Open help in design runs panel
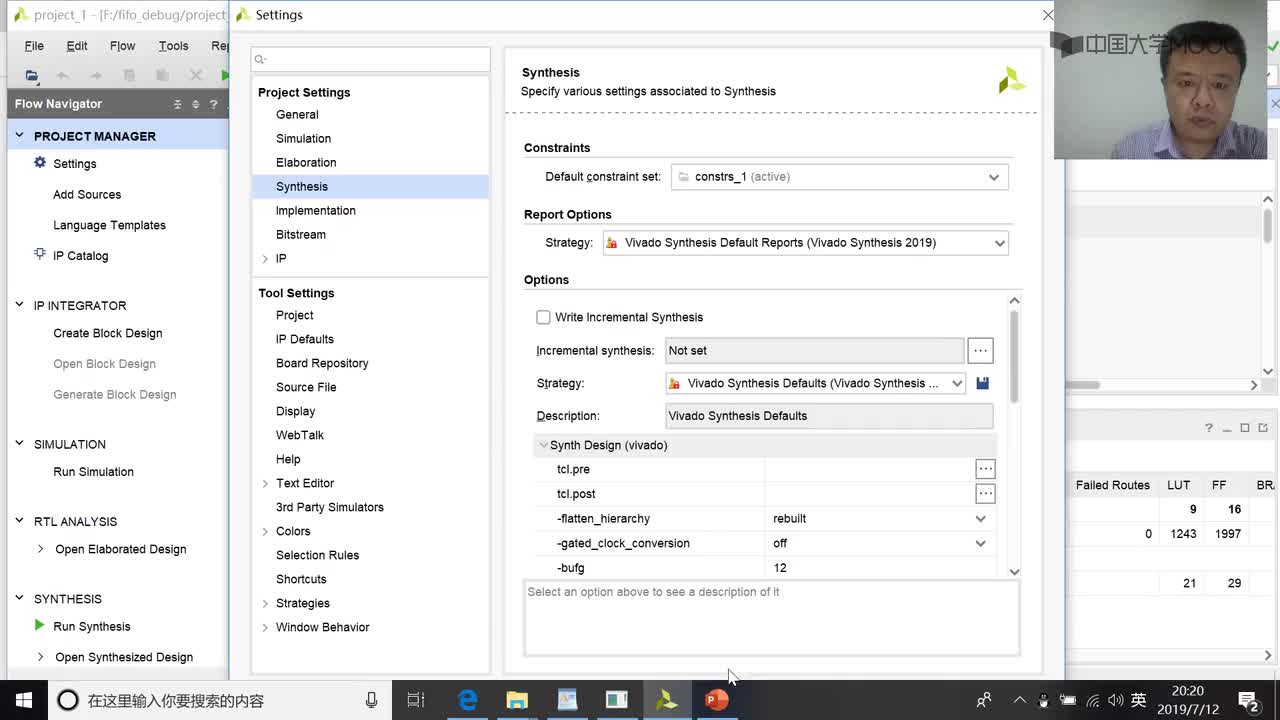The width and height of the screenshot is (1280, 720). (1208, 428)
